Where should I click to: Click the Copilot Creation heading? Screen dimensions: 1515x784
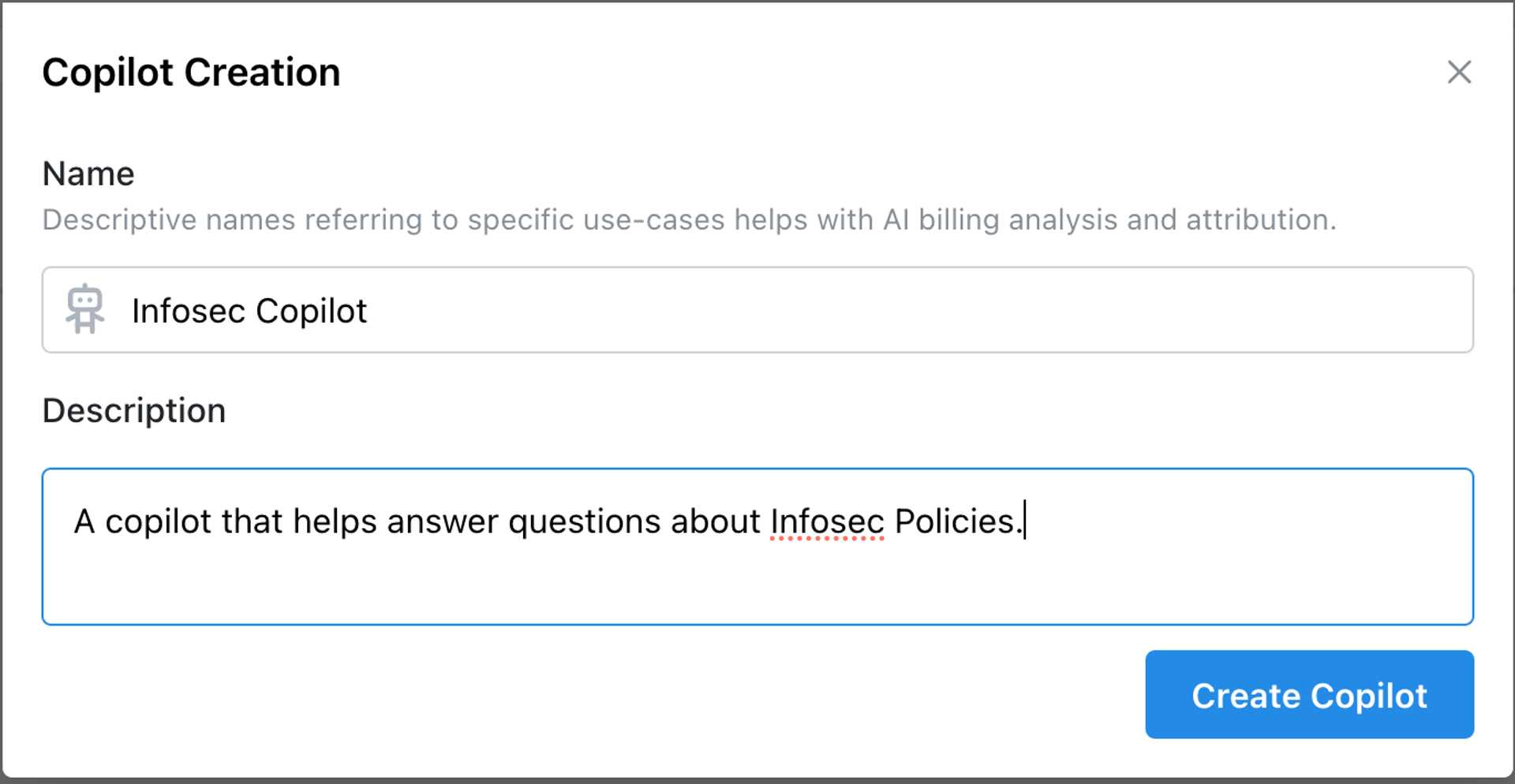(191, 73)
